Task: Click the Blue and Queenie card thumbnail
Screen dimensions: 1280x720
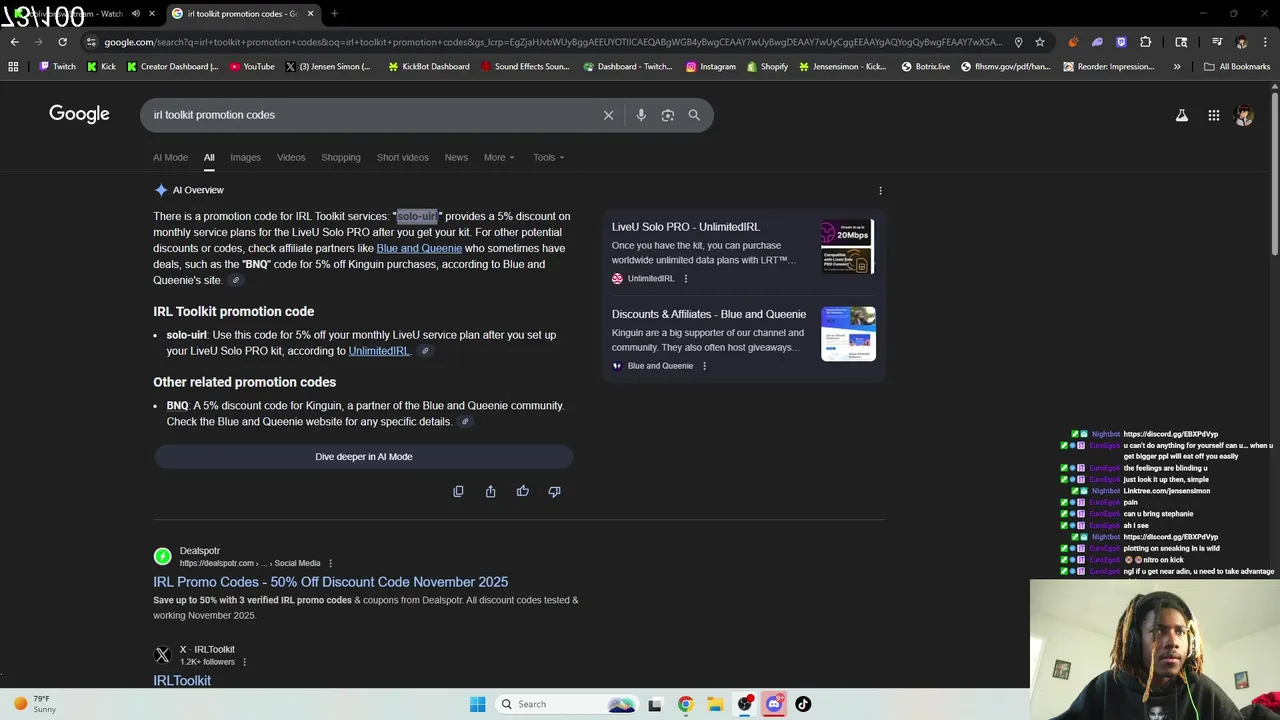Action: (x=848, y=334)
